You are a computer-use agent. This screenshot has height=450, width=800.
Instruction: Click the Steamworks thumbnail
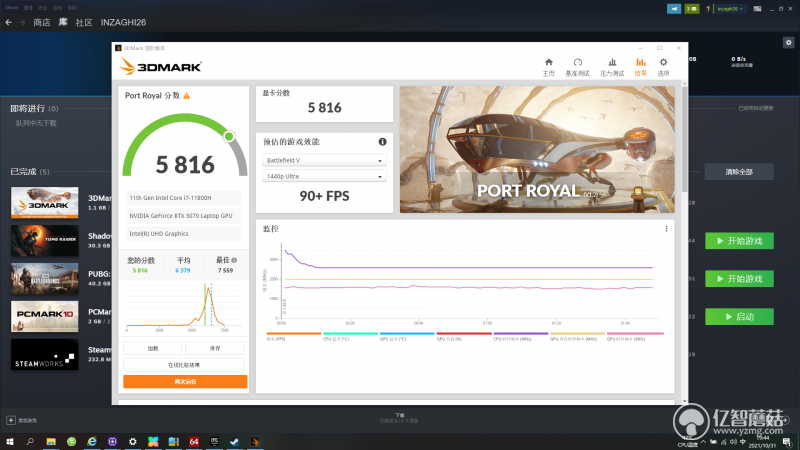point(45,355)
